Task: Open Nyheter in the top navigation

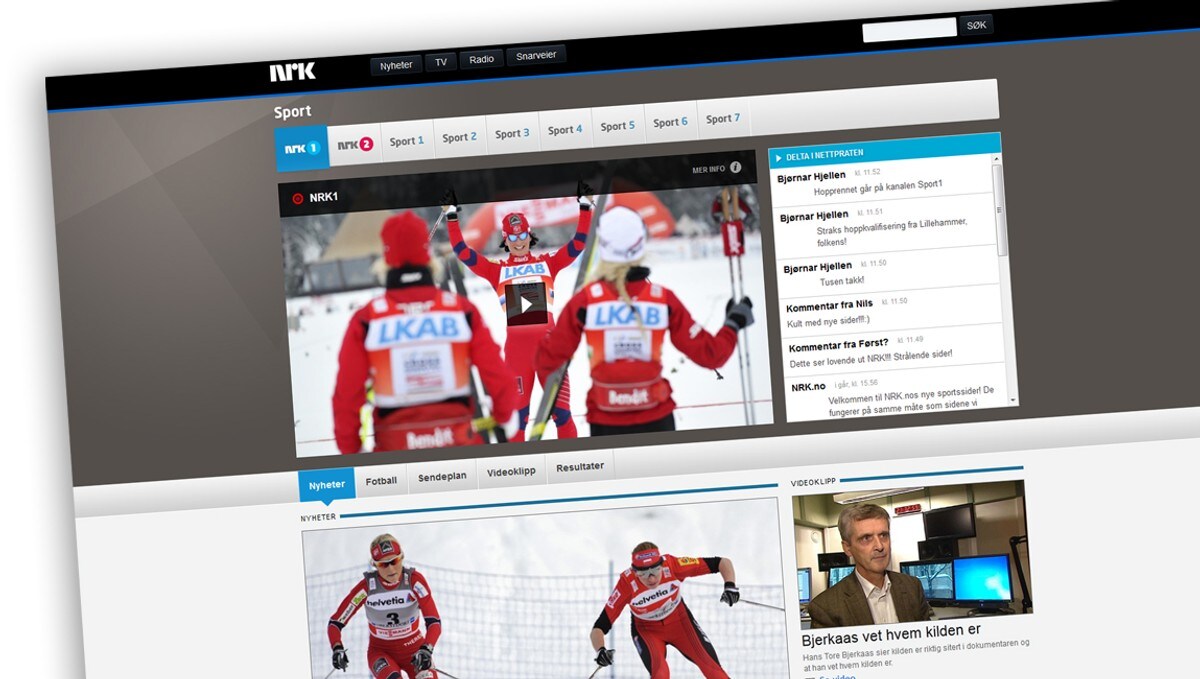Action: pyautogui.click(x=396, y=65)
